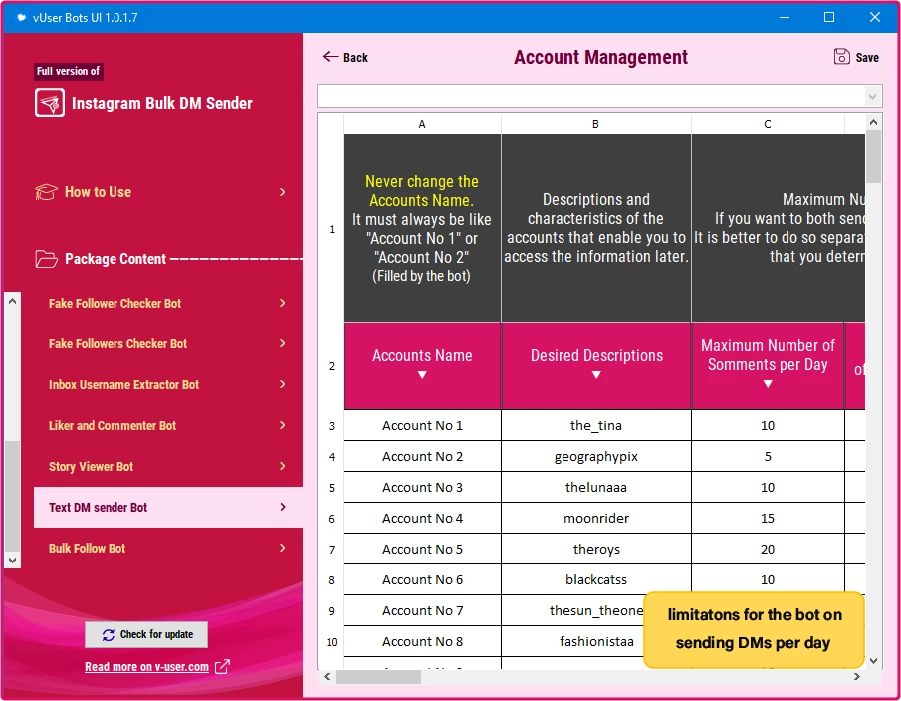Select the thelunaaa description cell

596,488
